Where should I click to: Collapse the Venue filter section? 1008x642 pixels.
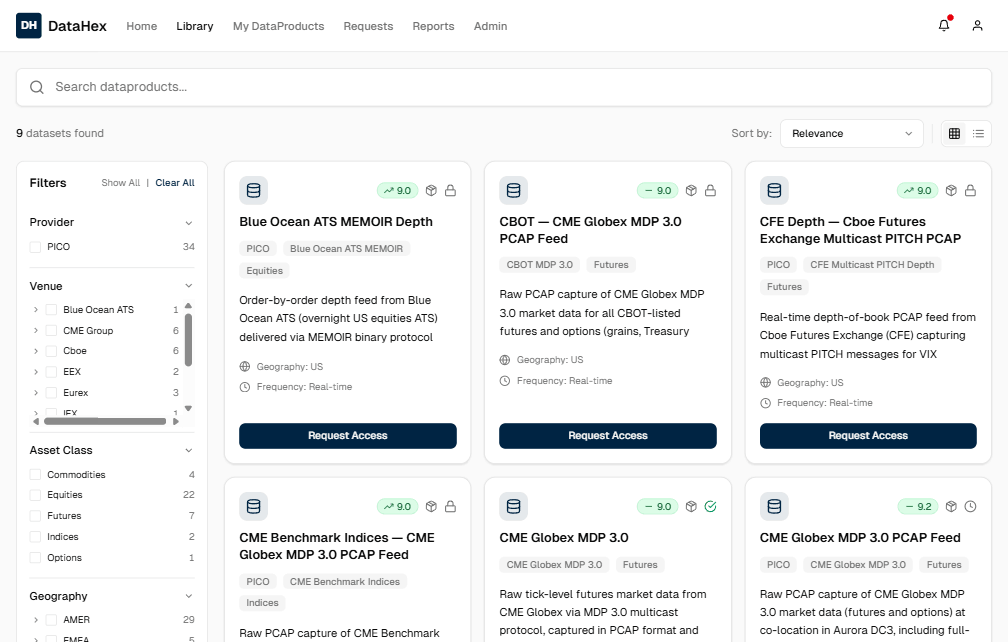(188, 286)
